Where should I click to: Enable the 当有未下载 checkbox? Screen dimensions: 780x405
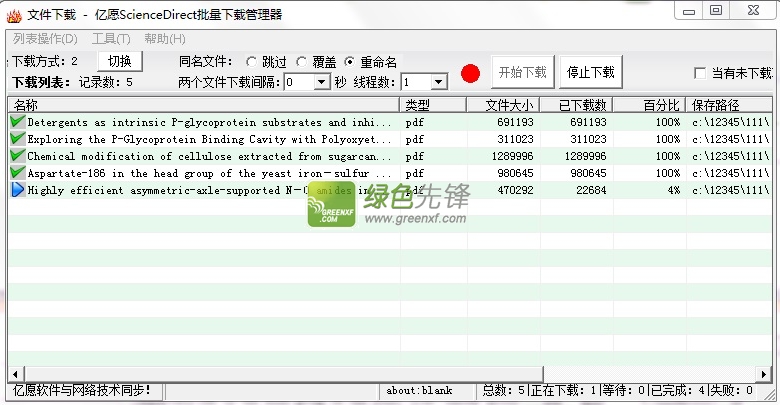(699, 73)
